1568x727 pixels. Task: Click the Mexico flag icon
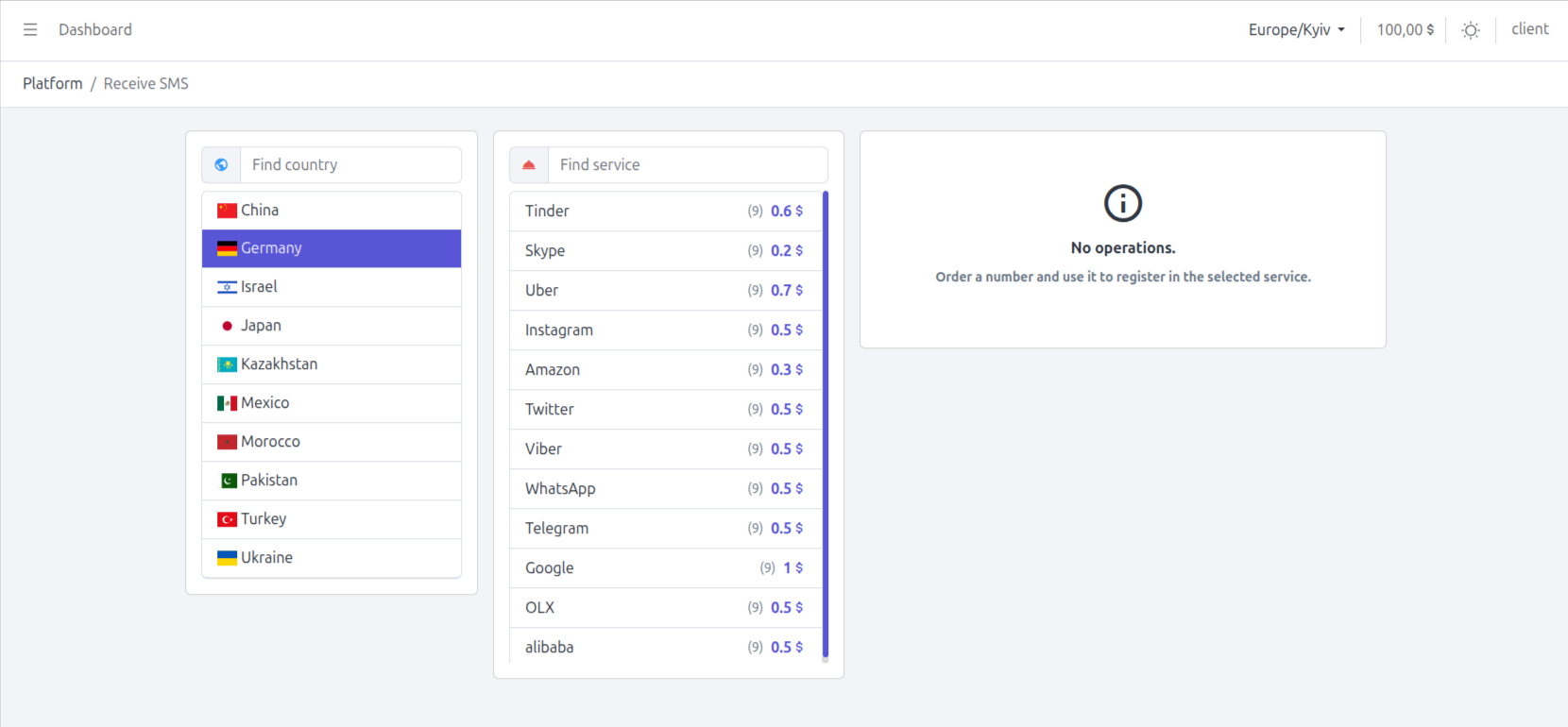[x=227, y=403]
